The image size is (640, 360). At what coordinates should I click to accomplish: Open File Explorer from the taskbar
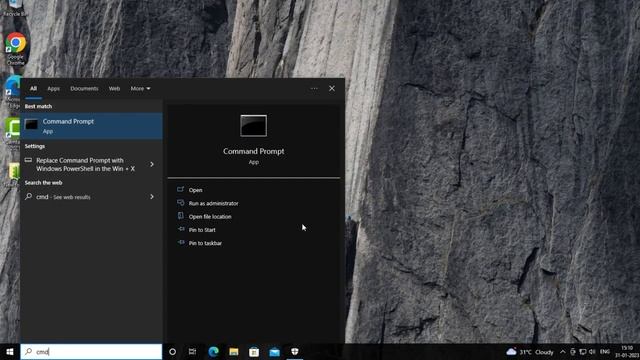(x=233, y=351)
